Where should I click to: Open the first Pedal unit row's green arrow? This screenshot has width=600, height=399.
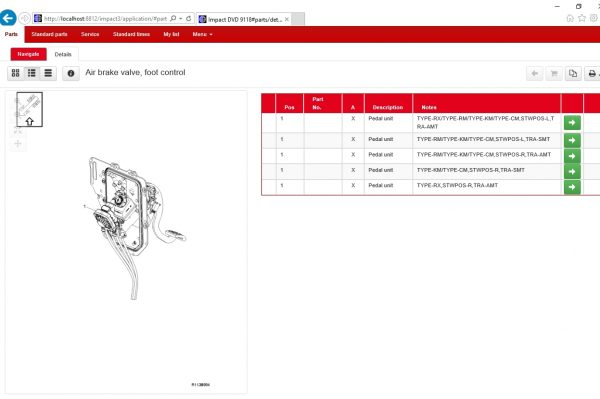572,123
